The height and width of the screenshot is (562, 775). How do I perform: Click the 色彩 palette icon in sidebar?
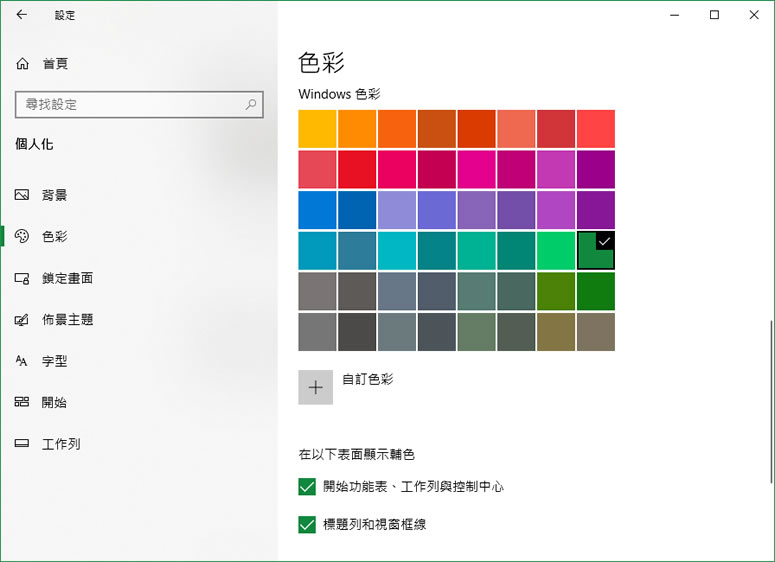point(22,237)
